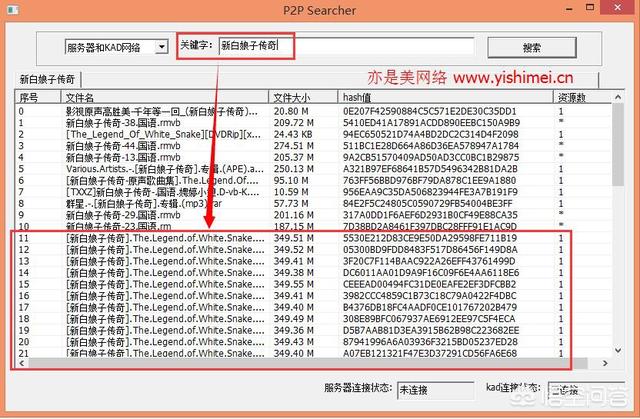The width and height of the screenshot is (640, 419).
Task: Click file size 349.43 M in row 20
Action: pos(293,342)
